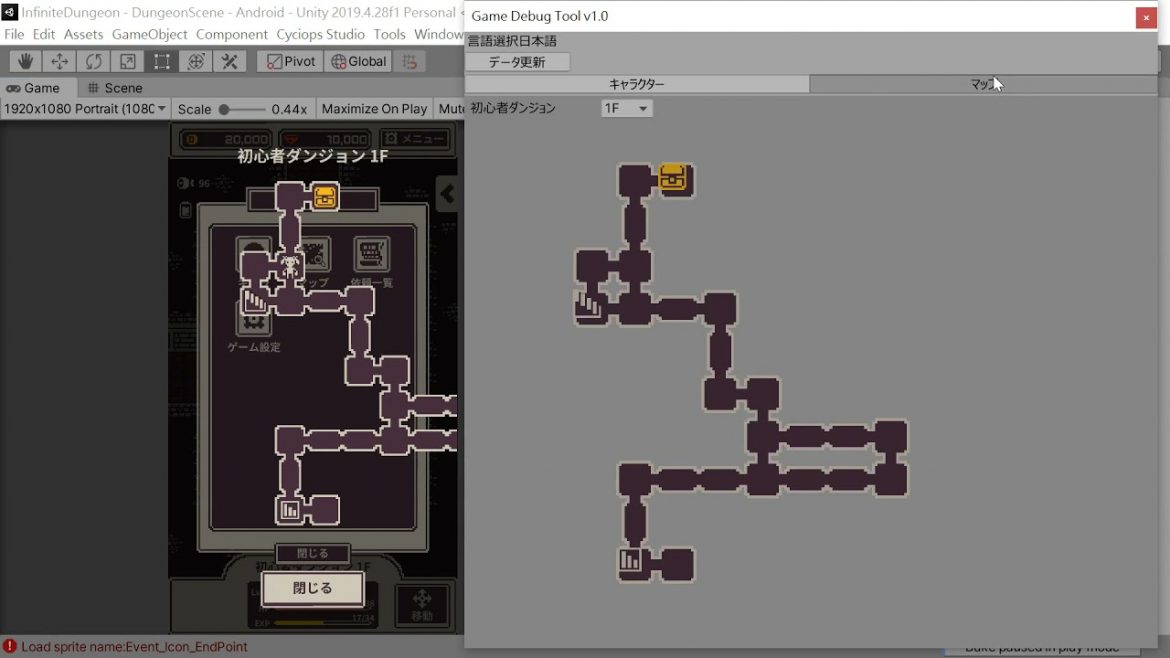Viewport: 1170px width, 658px height.
Task: Open the custom editor tools icon
Action: point(230,62)
